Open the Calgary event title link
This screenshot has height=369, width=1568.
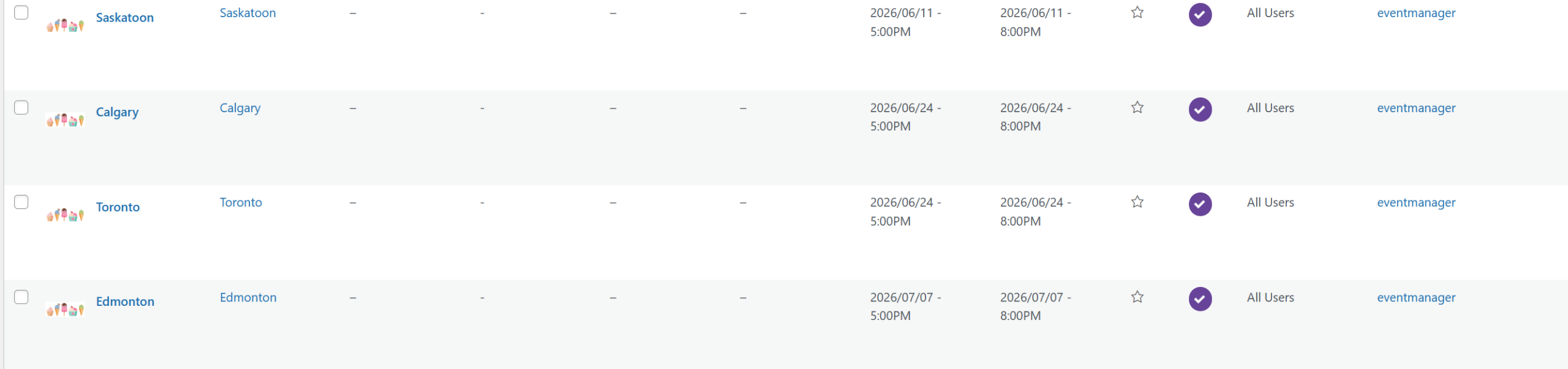tap(118, 112)
